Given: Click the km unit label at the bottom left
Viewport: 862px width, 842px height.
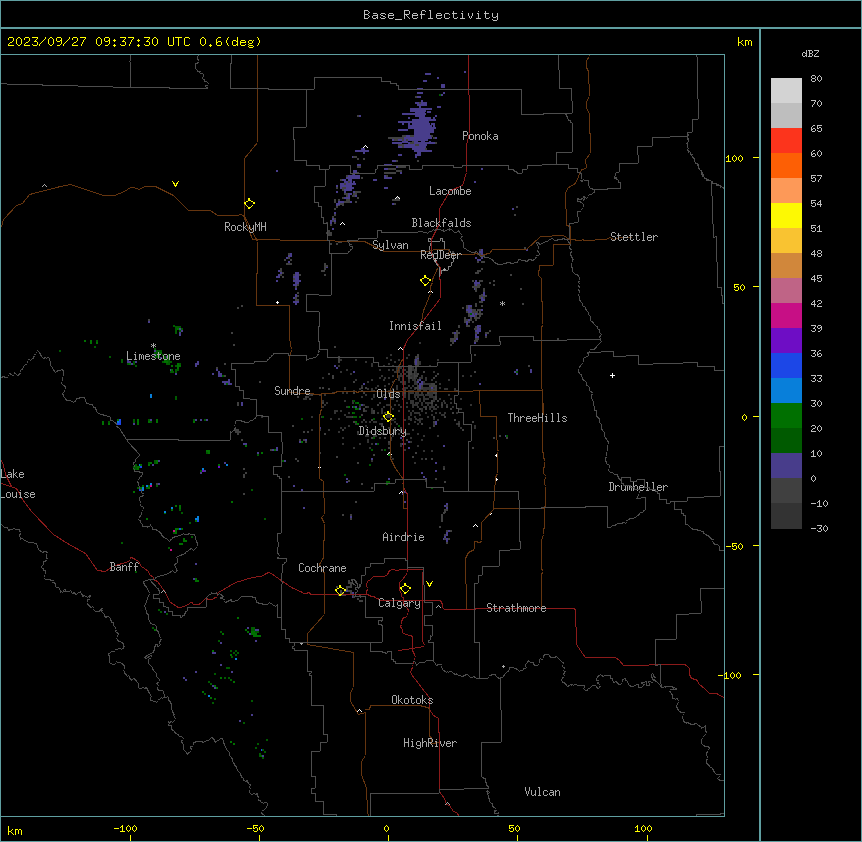Looking at the screenshot, I should click(14, 831).
